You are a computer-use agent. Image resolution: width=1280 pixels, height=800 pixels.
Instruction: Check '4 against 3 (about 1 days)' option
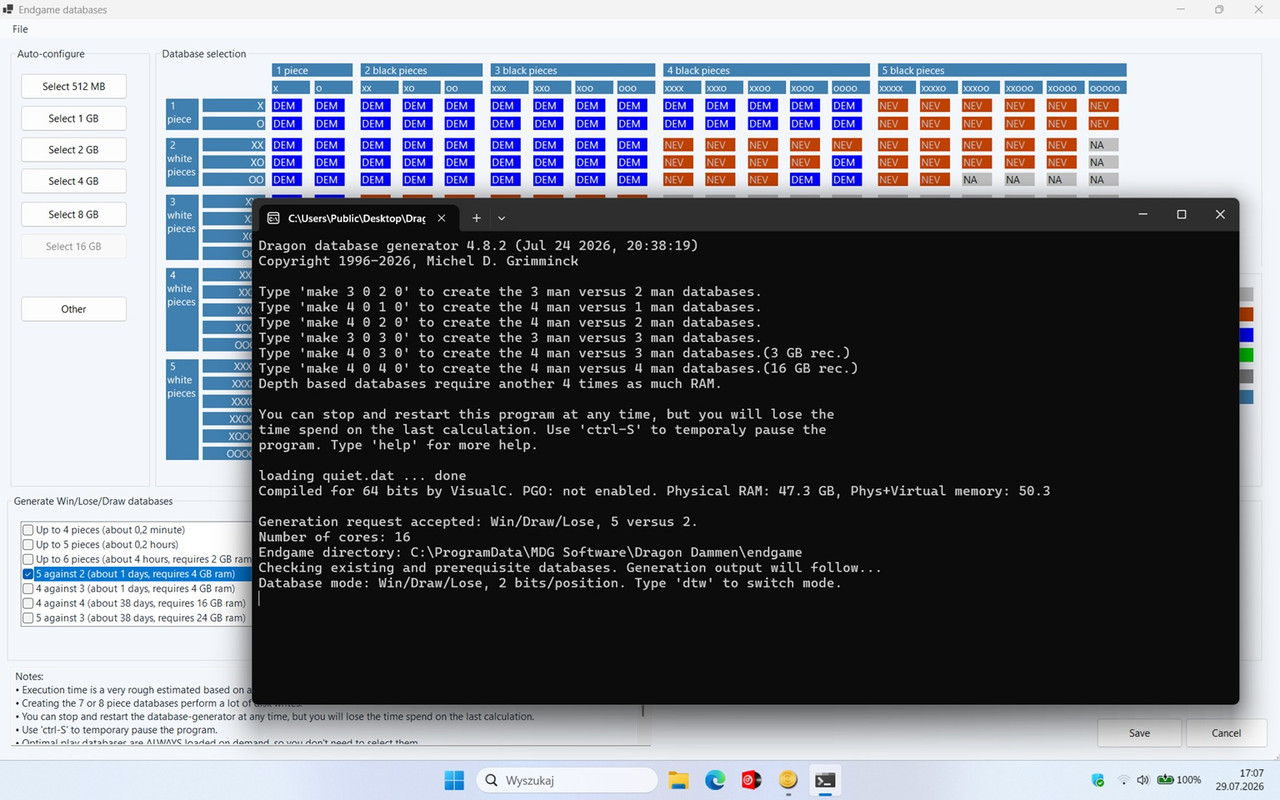tap(28, 589)
